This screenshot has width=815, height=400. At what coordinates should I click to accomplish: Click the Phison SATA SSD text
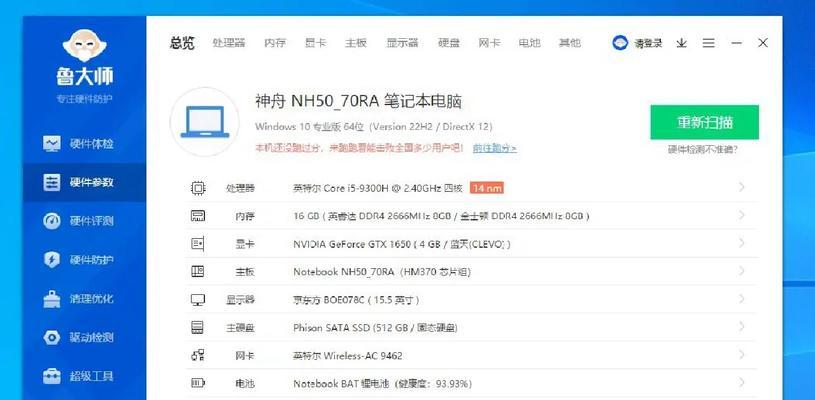[375, 328]
